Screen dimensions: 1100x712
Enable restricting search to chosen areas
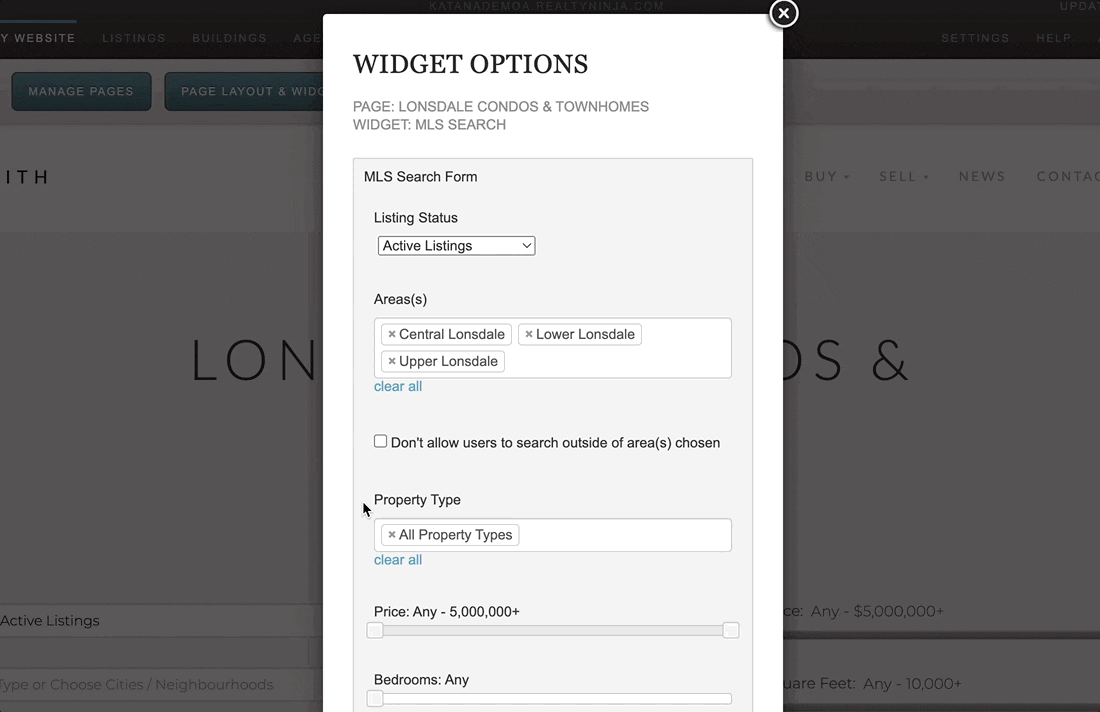381,441
